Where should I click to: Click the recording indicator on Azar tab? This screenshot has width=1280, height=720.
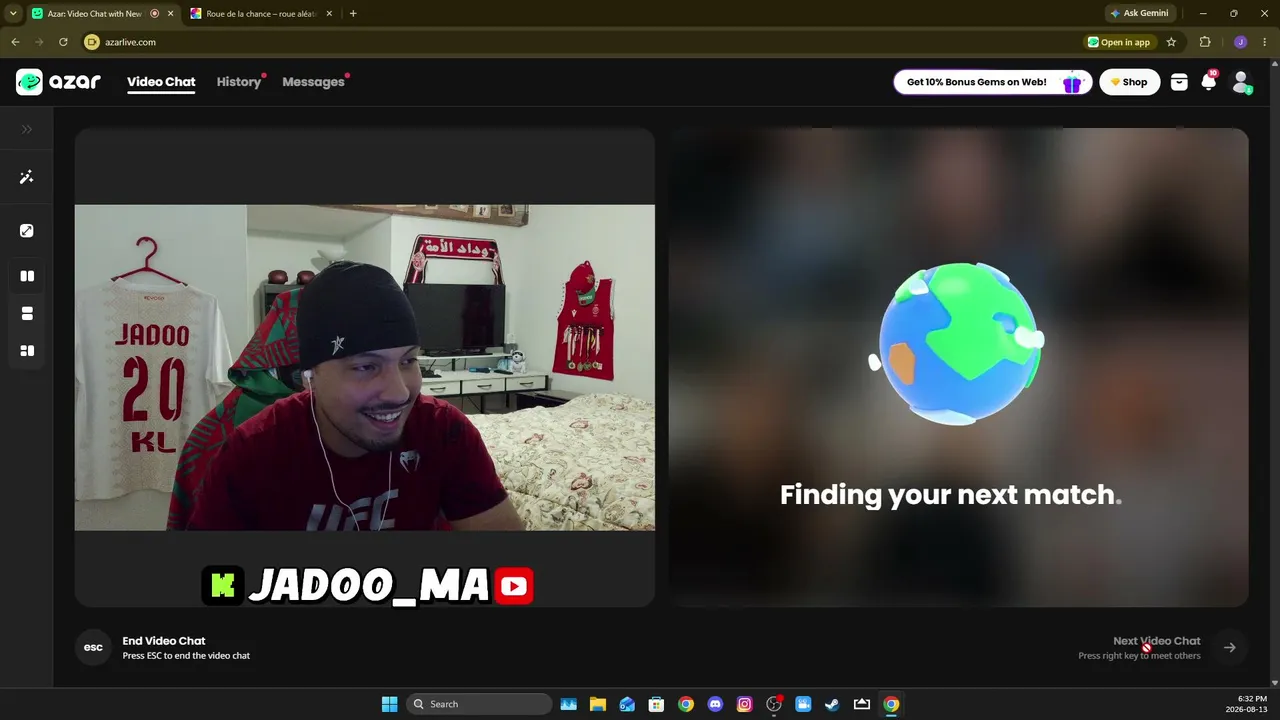(x=154, y=14)
